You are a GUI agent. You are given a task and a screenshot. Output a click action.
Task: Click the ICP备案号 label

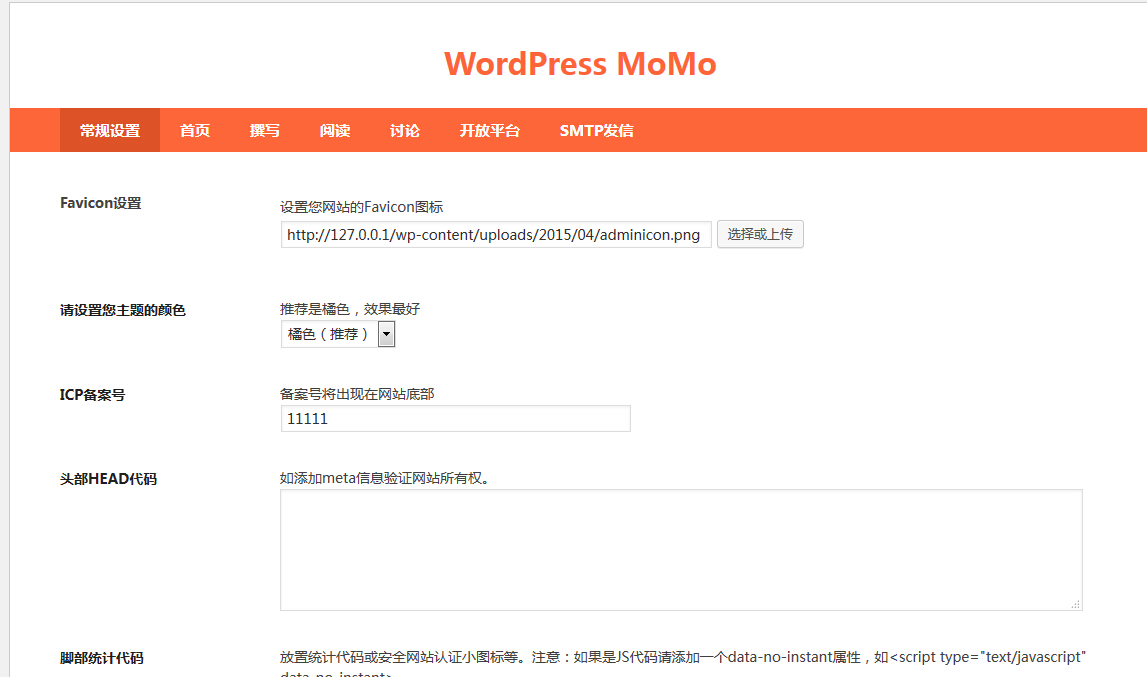coord(92,394)
